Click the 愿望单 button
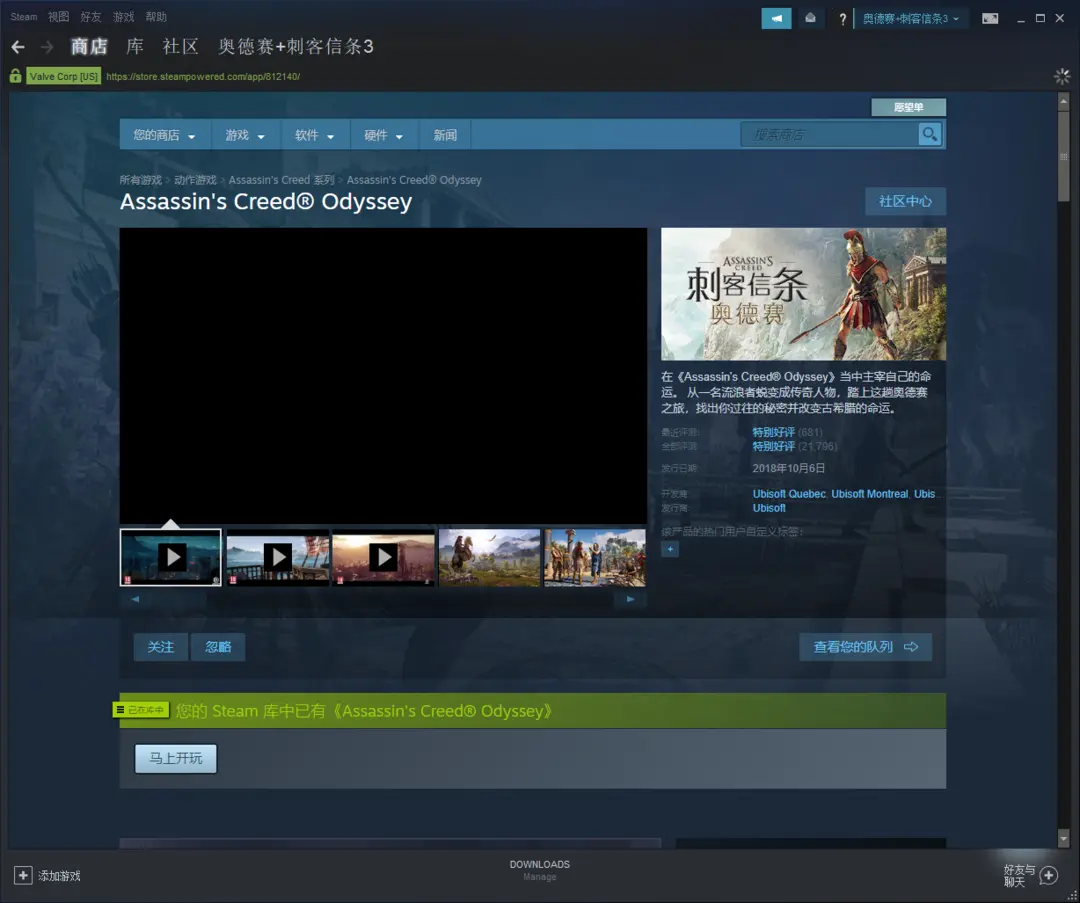 pyautogui.click(x=908, y=107)
